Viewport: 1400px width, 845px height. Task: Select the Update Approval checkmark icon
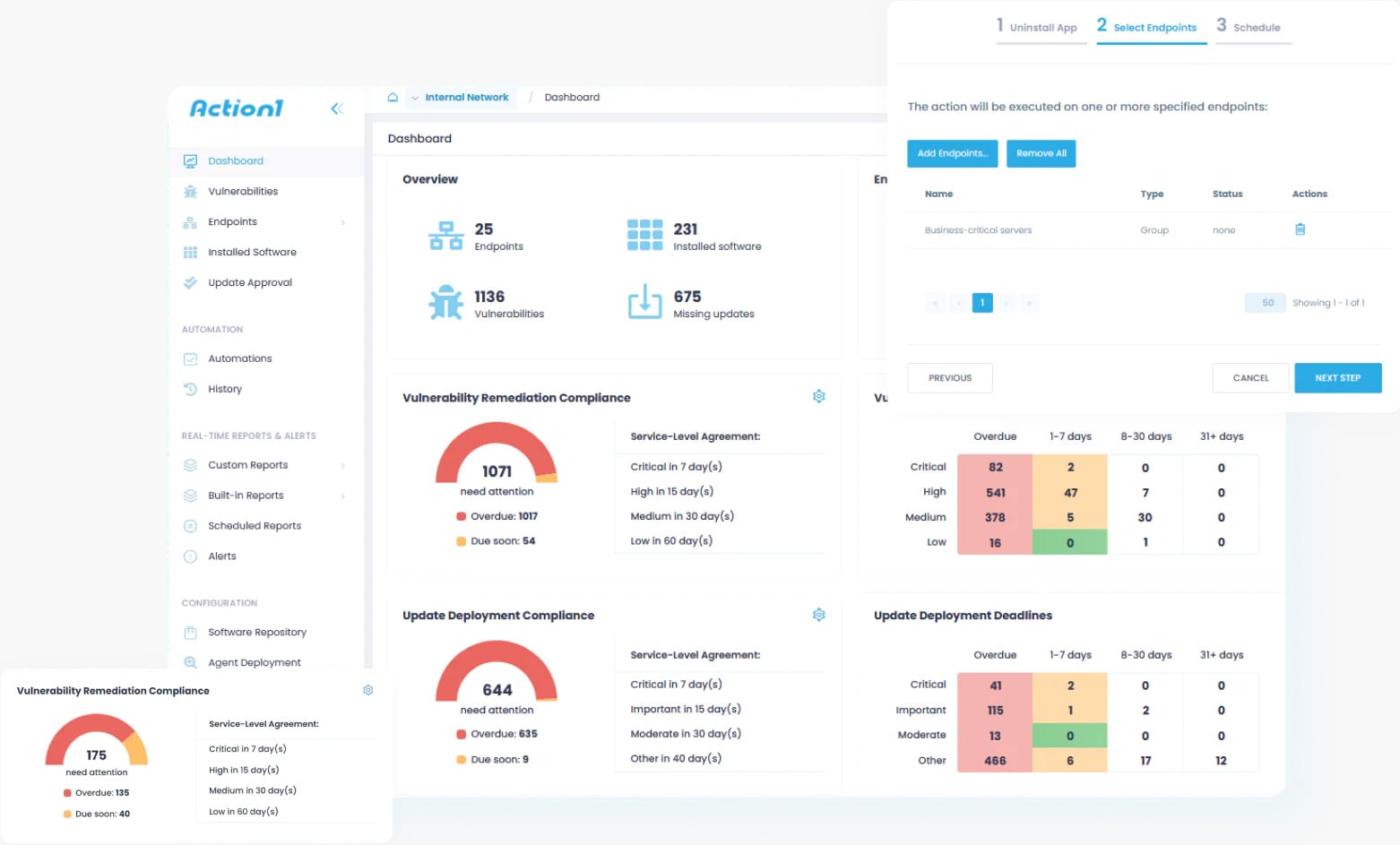[x=190, y=282]
